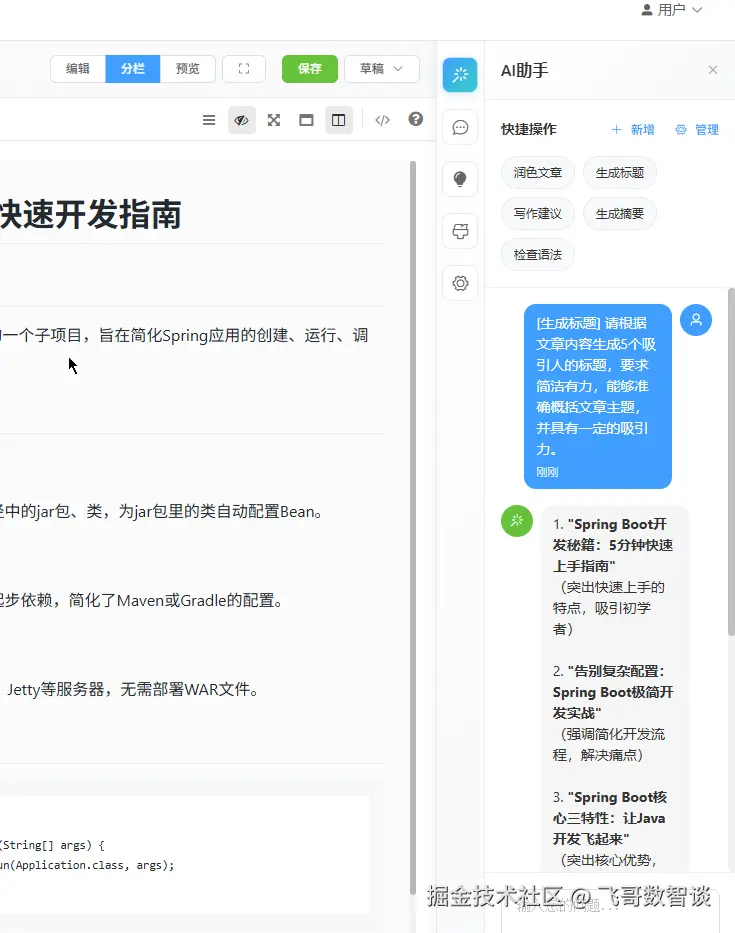Click the help question mark icon
This screenshot has width=735, height=933.
[x=415, y=120]
